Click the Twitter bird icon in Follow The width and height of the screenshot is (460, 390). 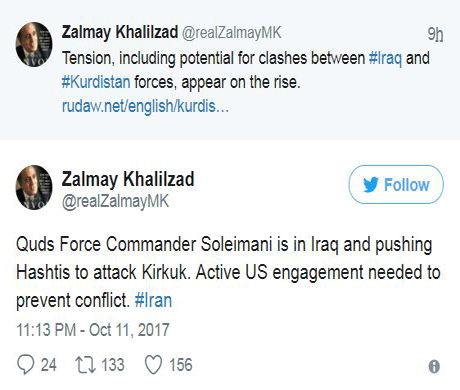pyautogui.click(x=371, y=184)
